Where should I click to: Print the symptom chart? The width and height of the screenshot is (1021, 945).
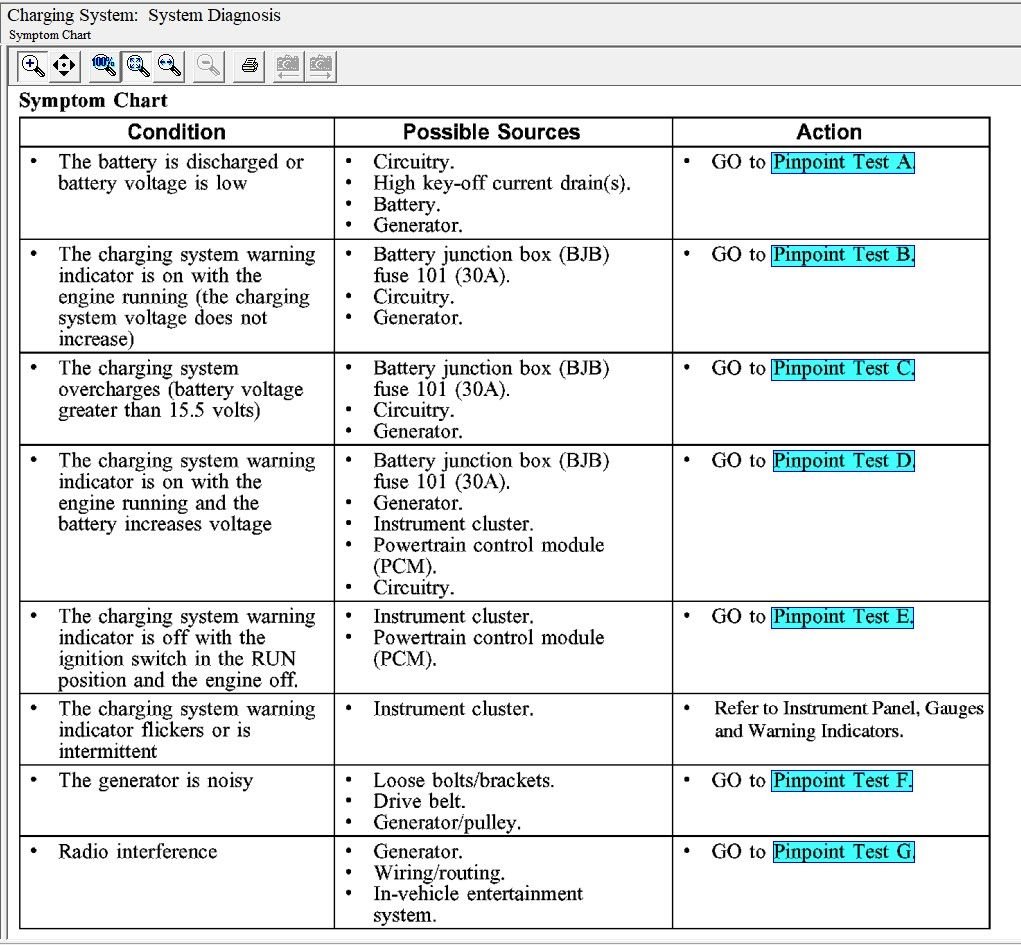click(x=250, y=67)
